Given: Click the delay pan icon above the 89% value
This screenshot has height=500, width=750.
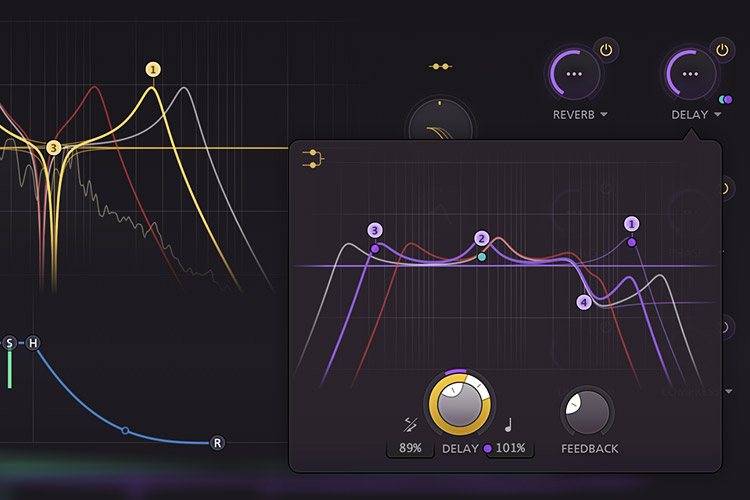Looking at the screenshot, I should (x=408, y=424).
